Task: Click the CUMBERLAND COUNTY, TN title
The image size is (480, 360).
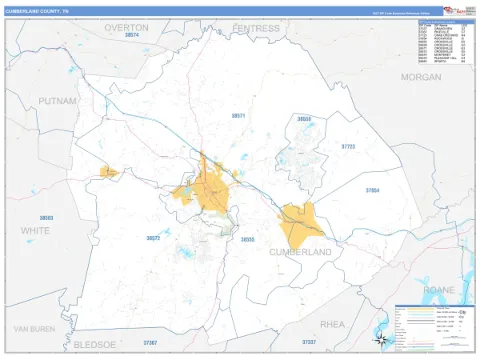Action: [x=37, y=11]
